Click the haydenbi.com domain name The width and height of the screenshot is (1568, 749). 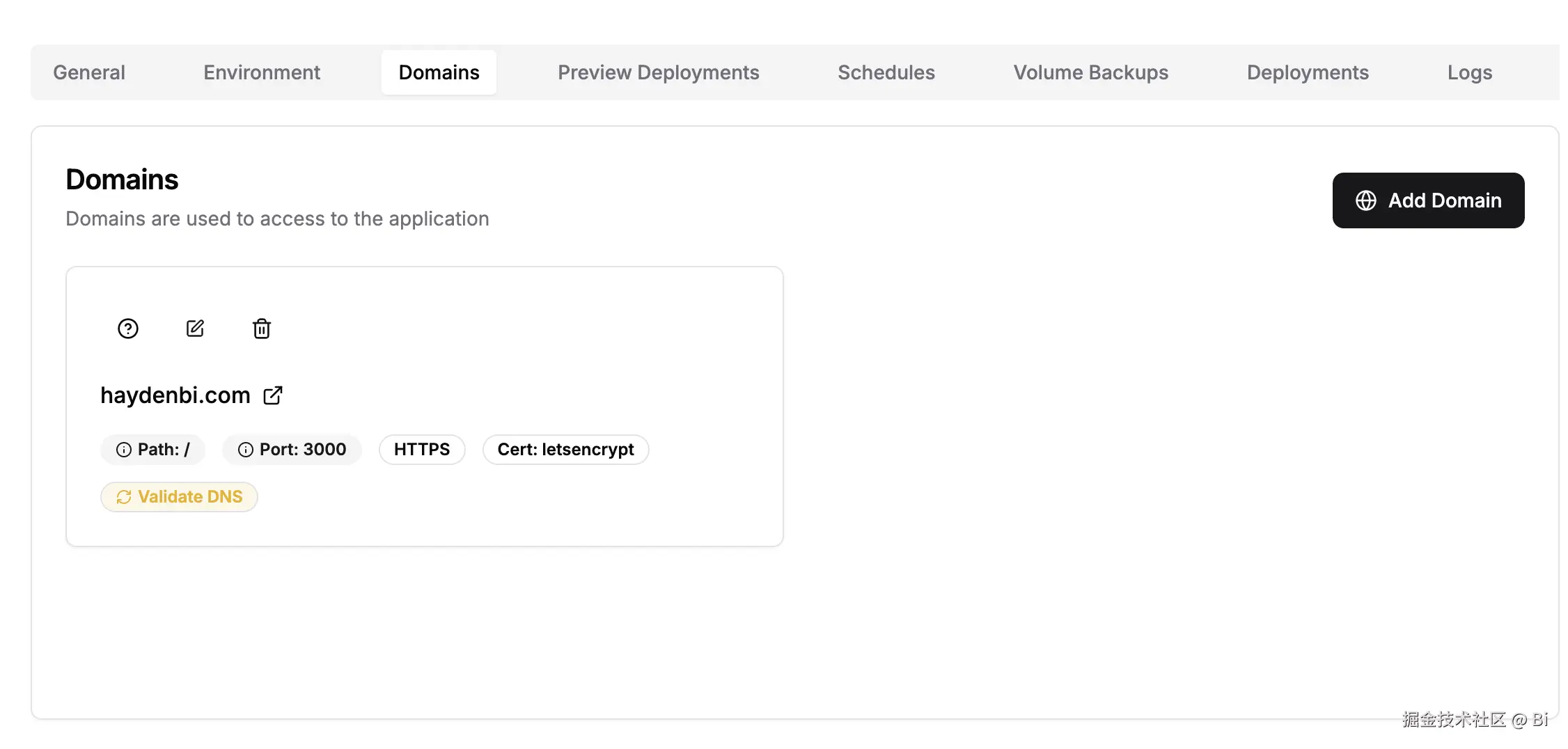pos(175,395)
